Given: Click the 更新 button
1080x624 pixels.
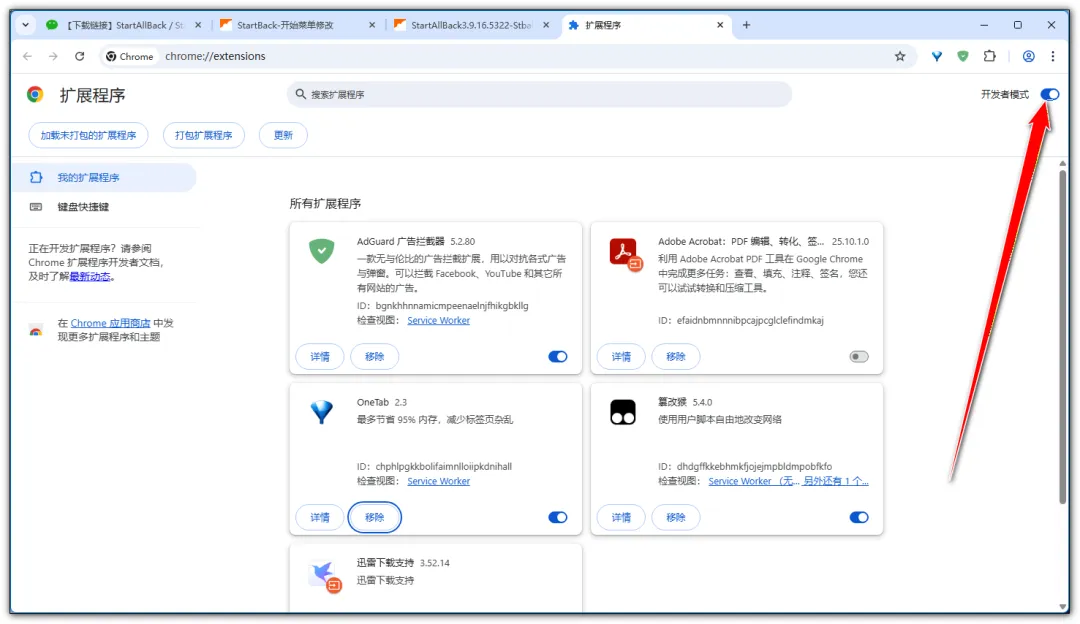Looking at the screenshot, I should tap(283, 135).
